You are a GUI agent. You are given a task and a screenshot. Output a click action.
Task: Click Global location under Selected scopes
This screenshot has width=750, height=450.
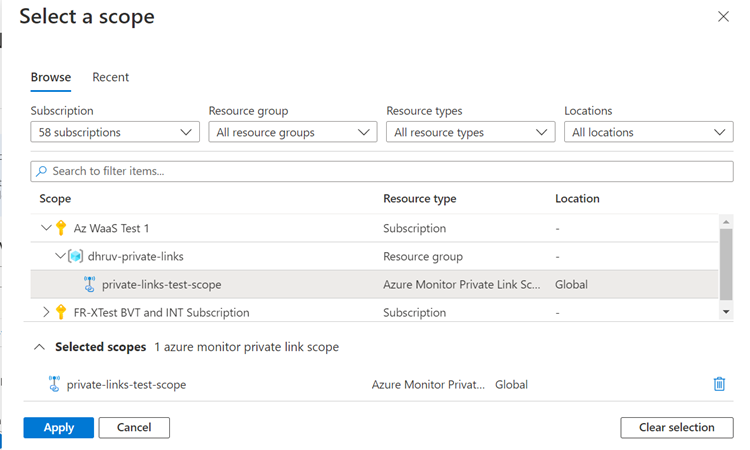(x=511, y=384)
